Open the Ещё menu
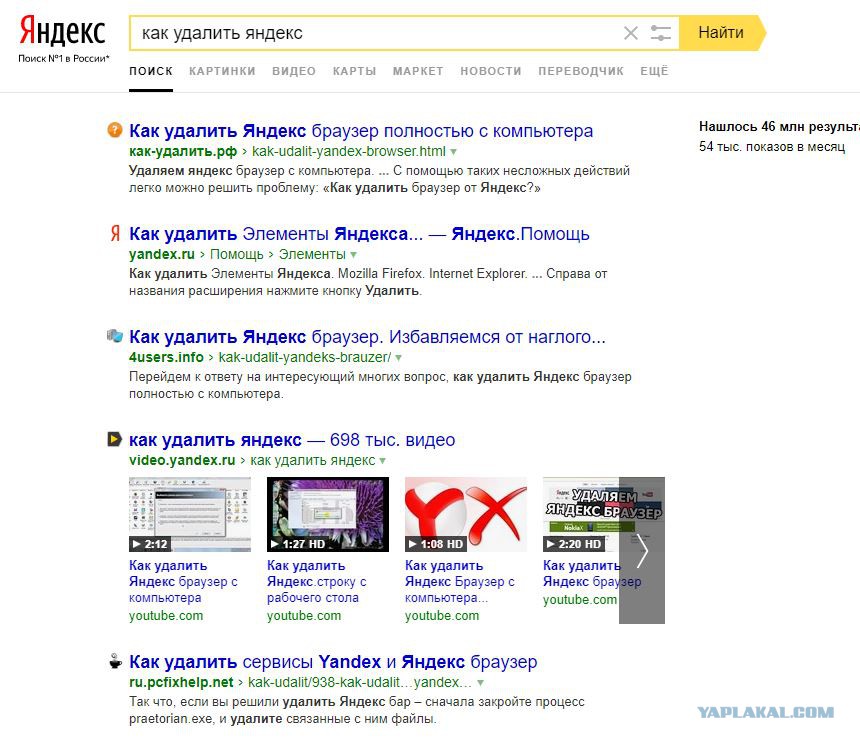The width and height of the screenshot is (860, 742). coord(654,71)
